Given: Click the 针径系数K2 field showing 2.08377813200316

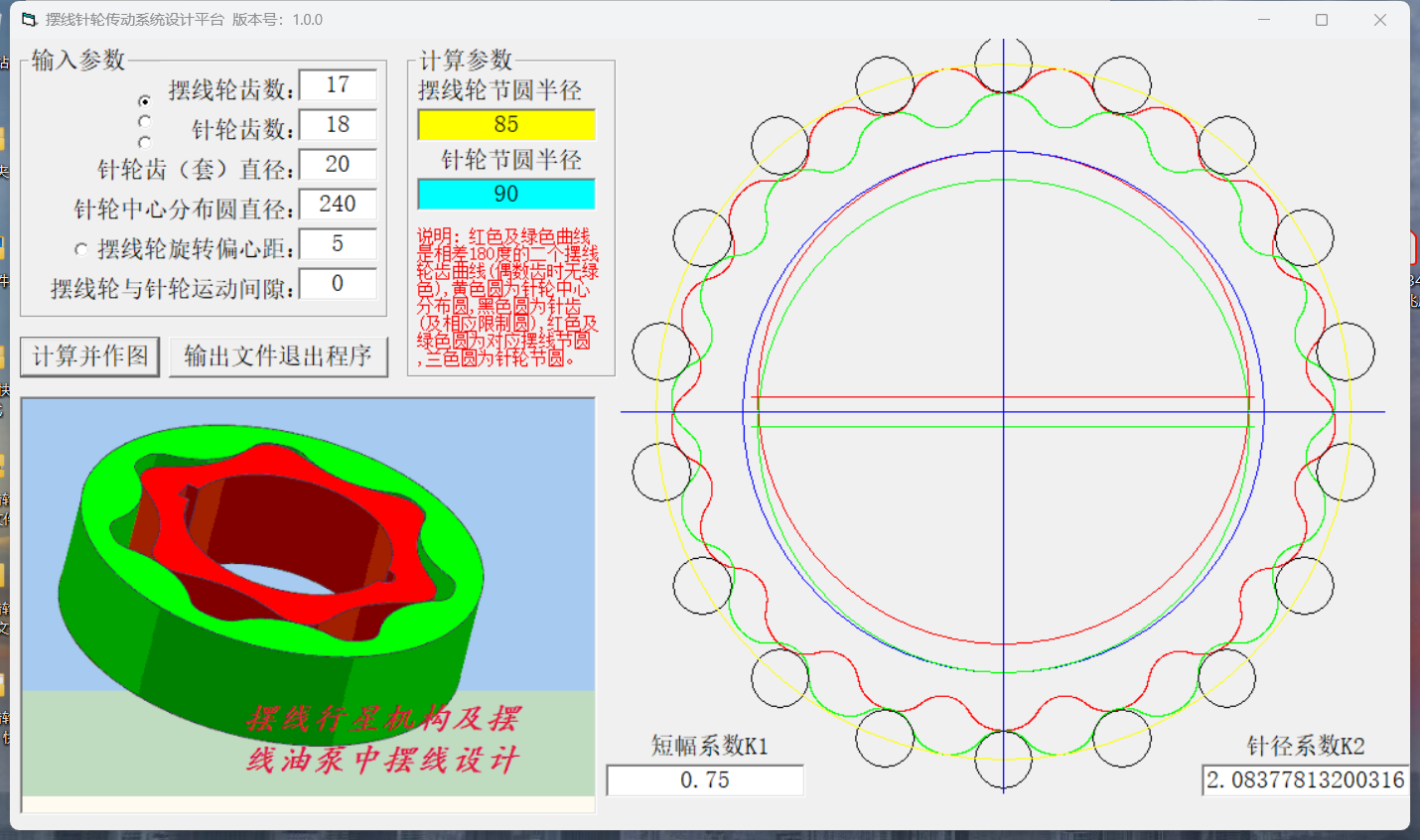Looking at the screenshot, I should coord(1305,780).
